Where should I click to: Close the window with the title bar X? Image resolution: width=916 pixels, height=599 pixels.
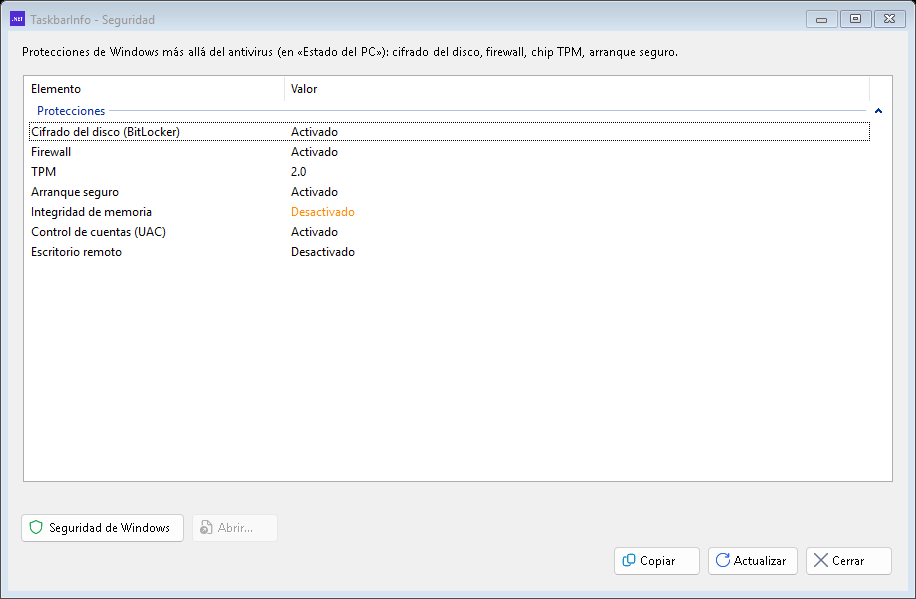pyautogui.click(x=889, y=19)
